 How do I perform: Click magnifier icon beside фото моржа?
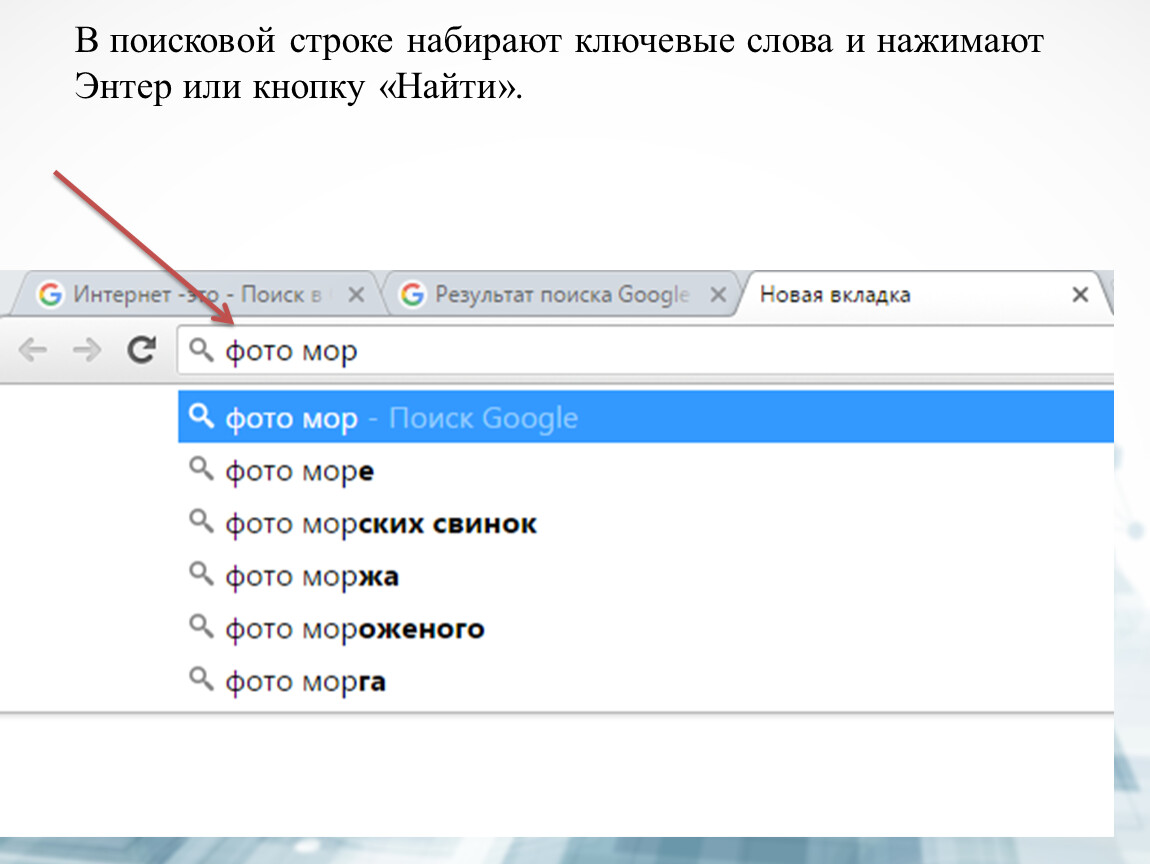coord(201,574)
